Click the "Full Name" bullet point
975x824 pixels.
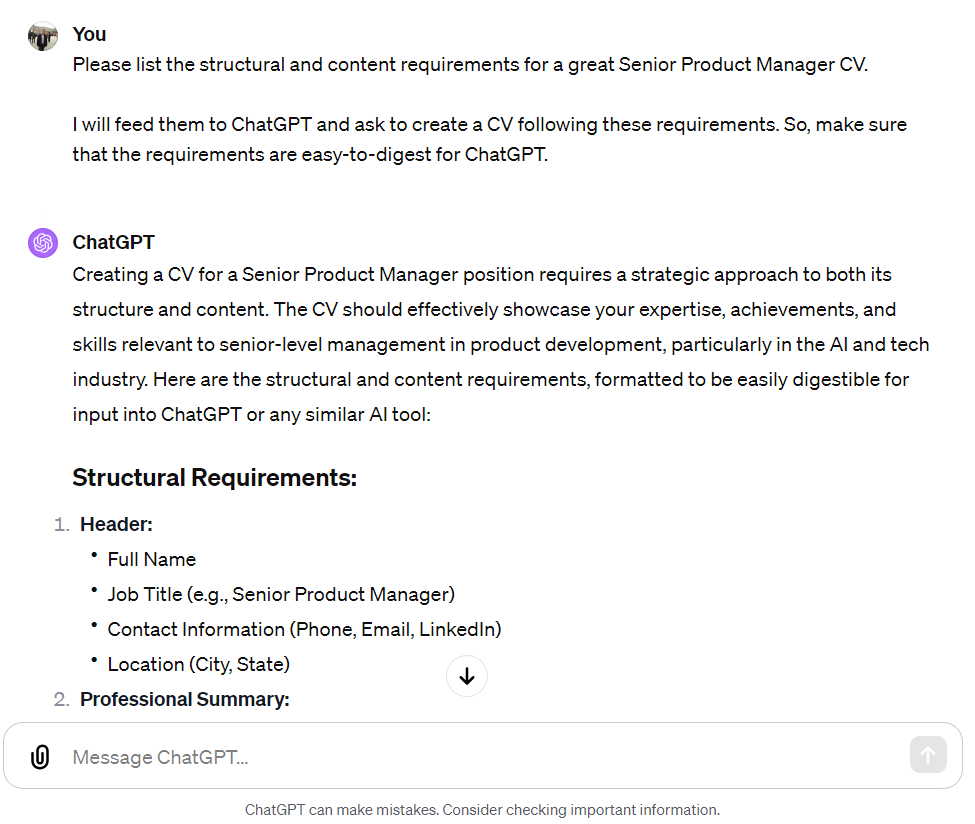pos(151,559)
